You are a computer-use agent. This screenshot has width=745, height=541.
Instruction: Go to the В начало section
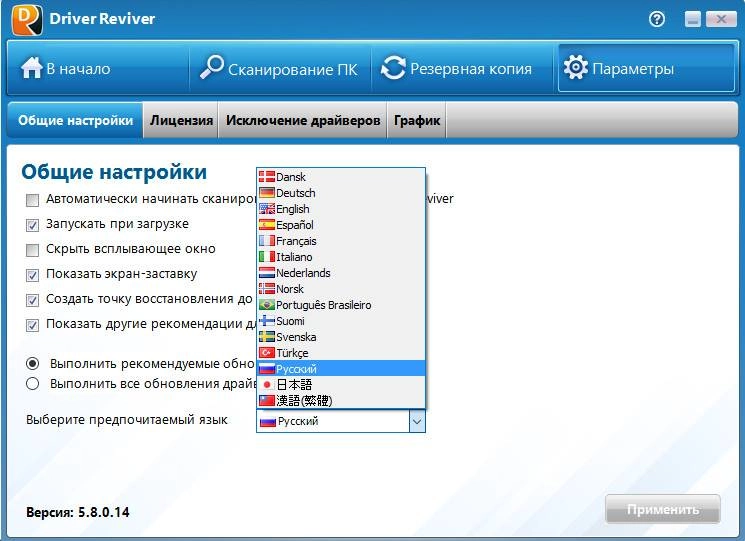point(98,68)
